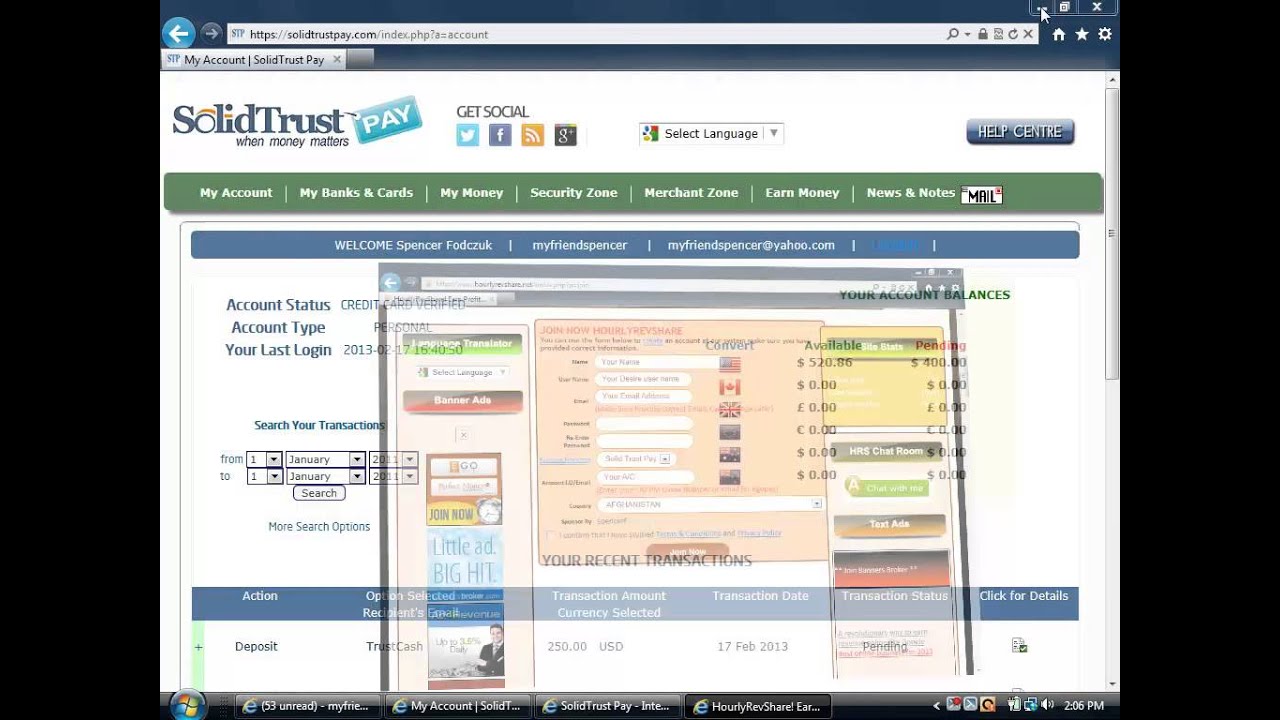Toggle the compatibility view icon
Screen dimensions: 1280x720
pos(998,34)
